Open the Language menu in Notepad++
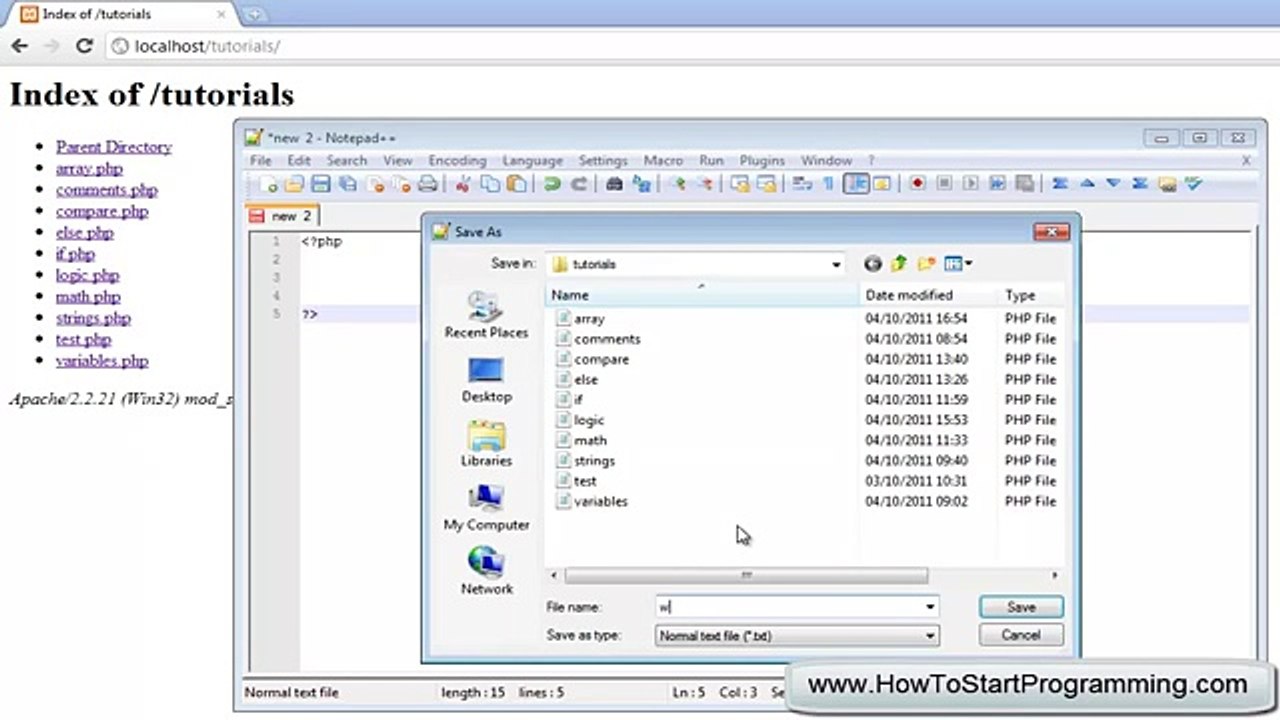 coord(532,160)
